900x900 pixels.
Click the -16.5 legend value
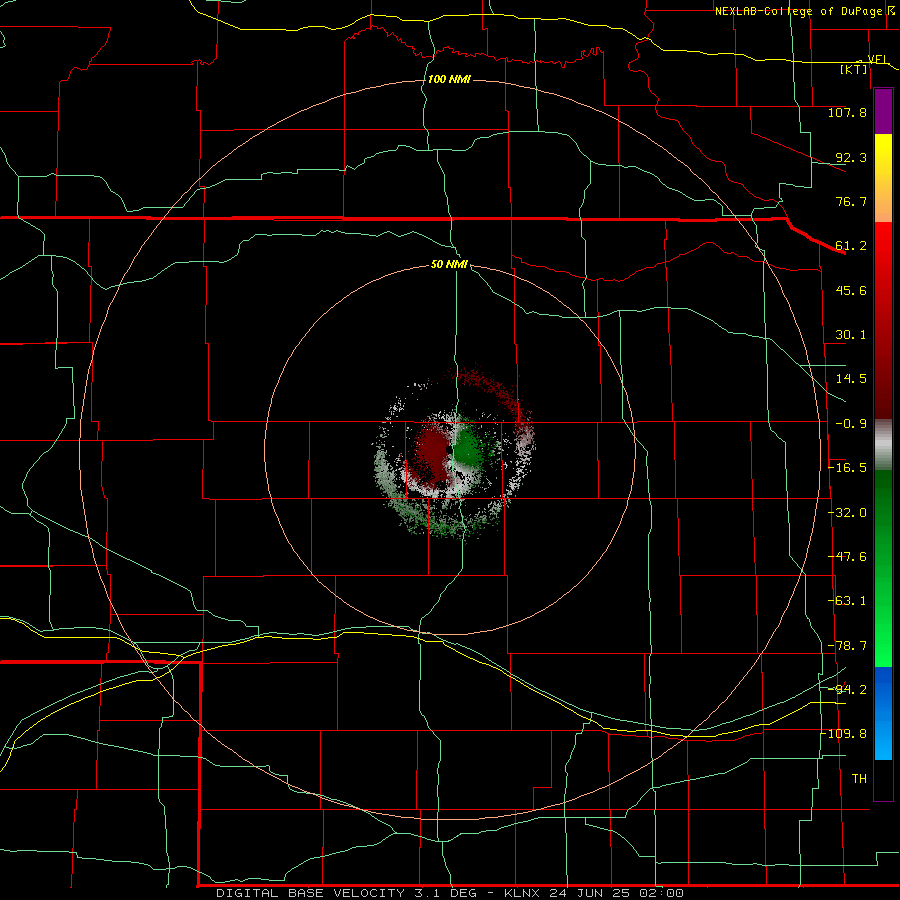(x=847, y=468)
